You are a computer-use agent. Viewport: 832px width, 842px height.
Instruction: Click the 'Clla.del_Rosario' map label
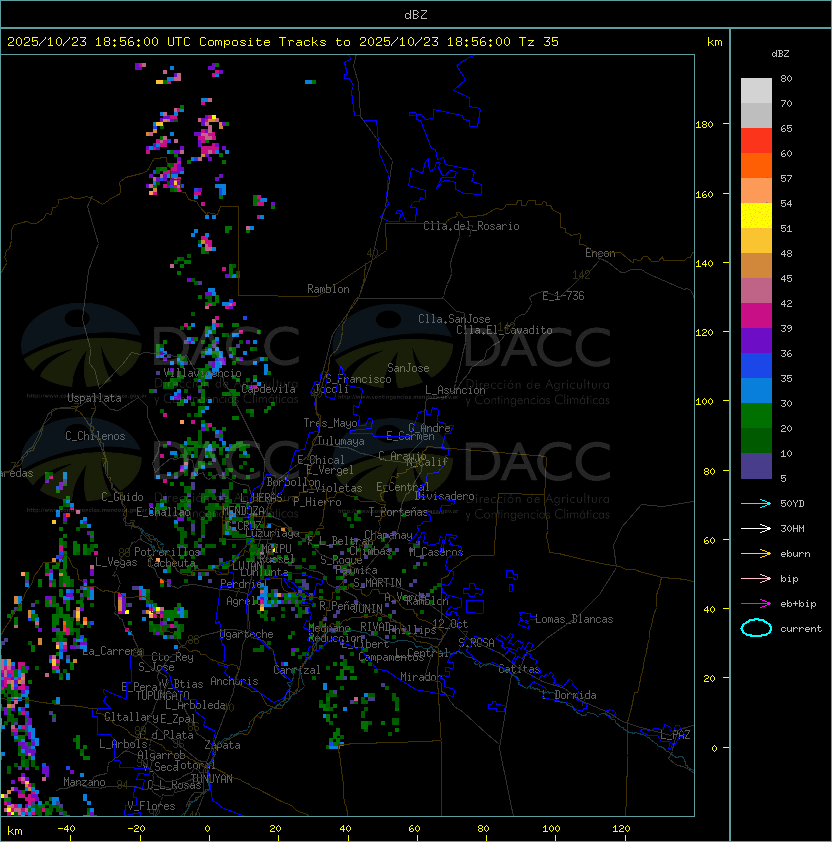471,226
